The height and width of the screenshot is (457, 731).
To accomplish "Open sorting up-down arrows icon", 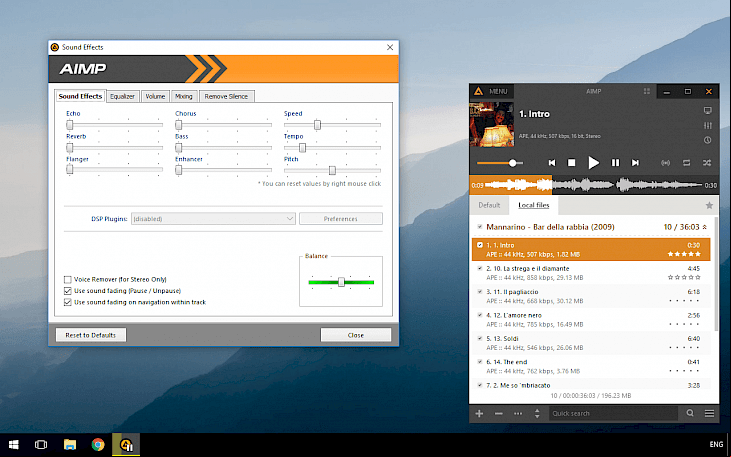I will [537, 413].
